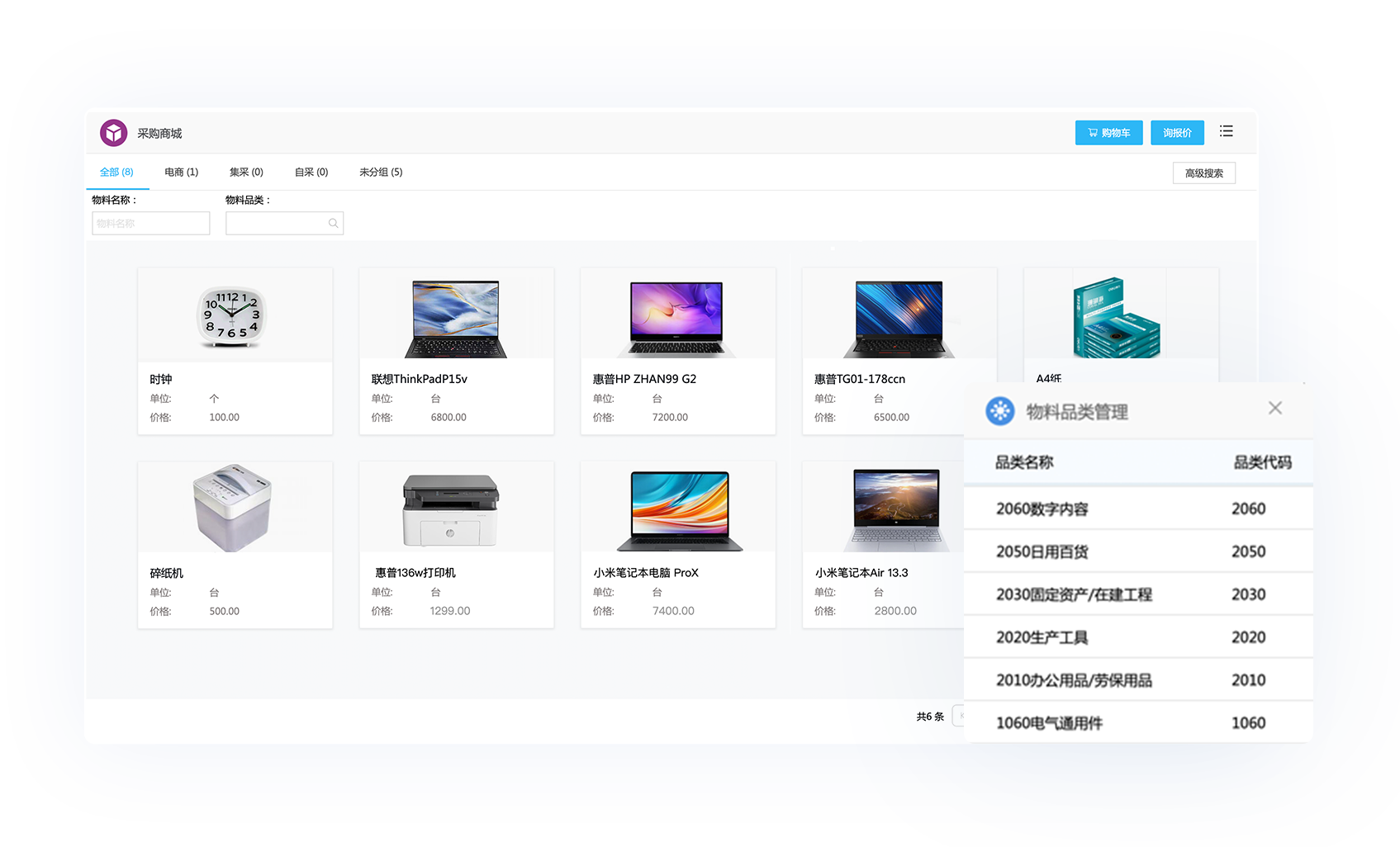The image size is (1400, 847).
Task: Focus the 物料名称 text input field
Action: coord(151,224)
